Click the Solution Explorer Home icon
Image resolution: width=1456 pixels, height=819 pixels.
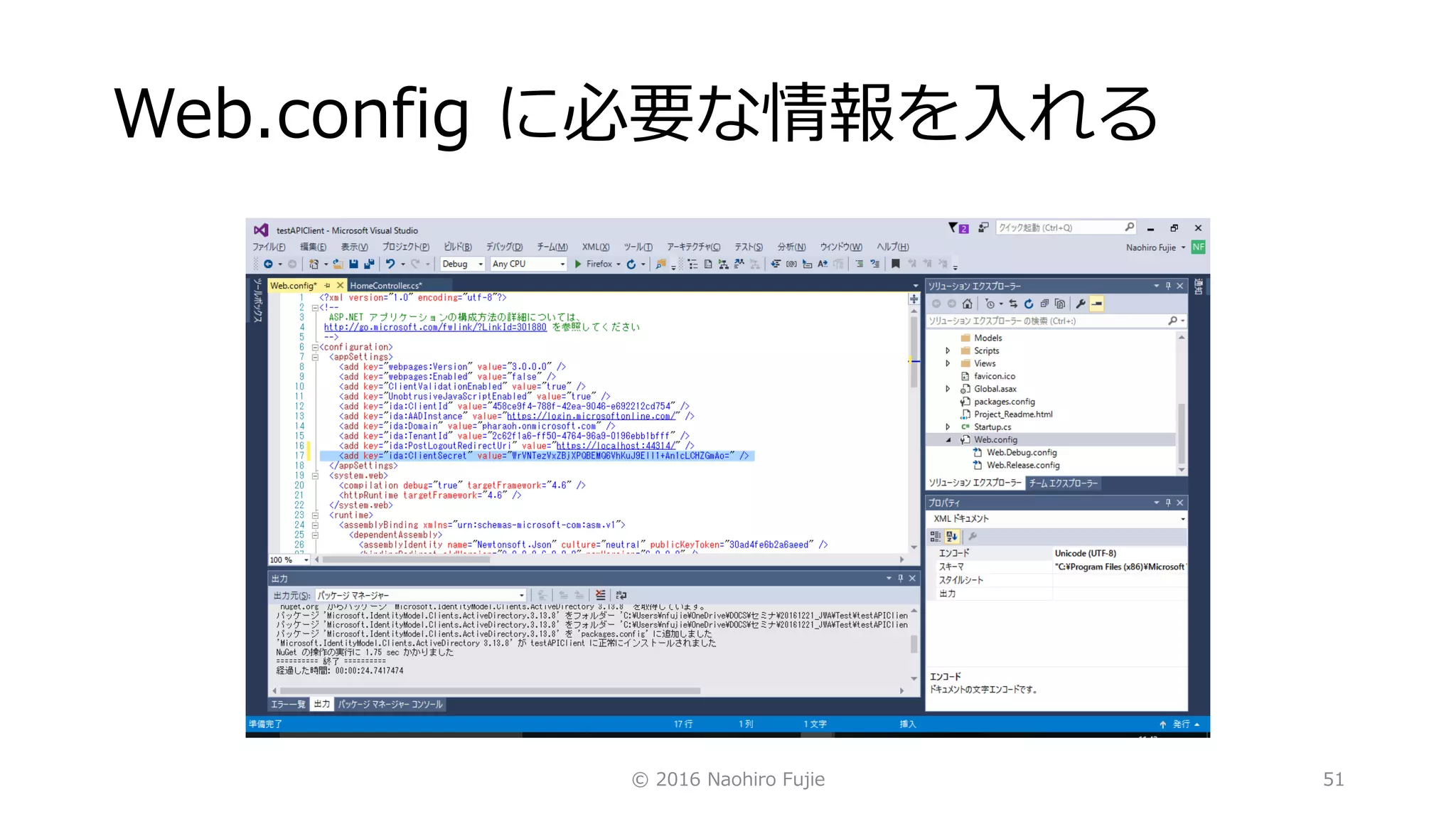tap(967, 304)
